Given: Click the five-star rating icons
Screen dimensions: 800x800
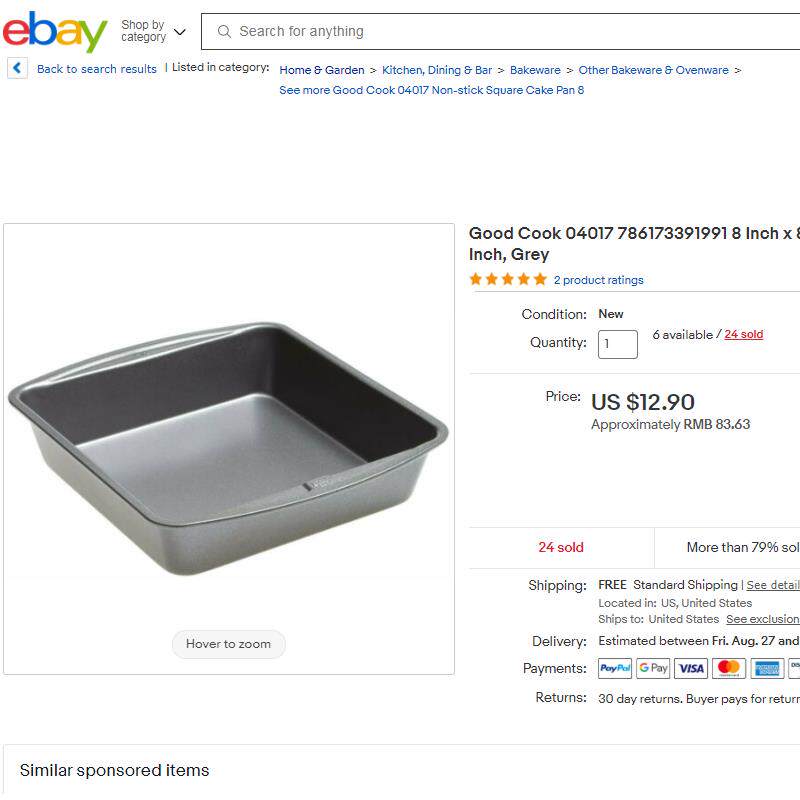Looking at the screenshot, I should point(508,280).
